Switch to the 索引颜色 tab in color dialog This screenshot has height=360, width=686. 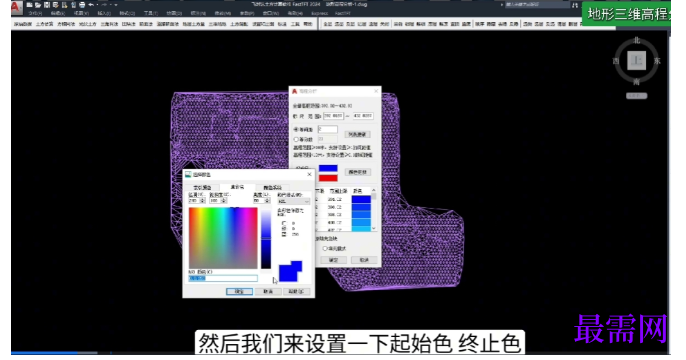tap(202, 187)
